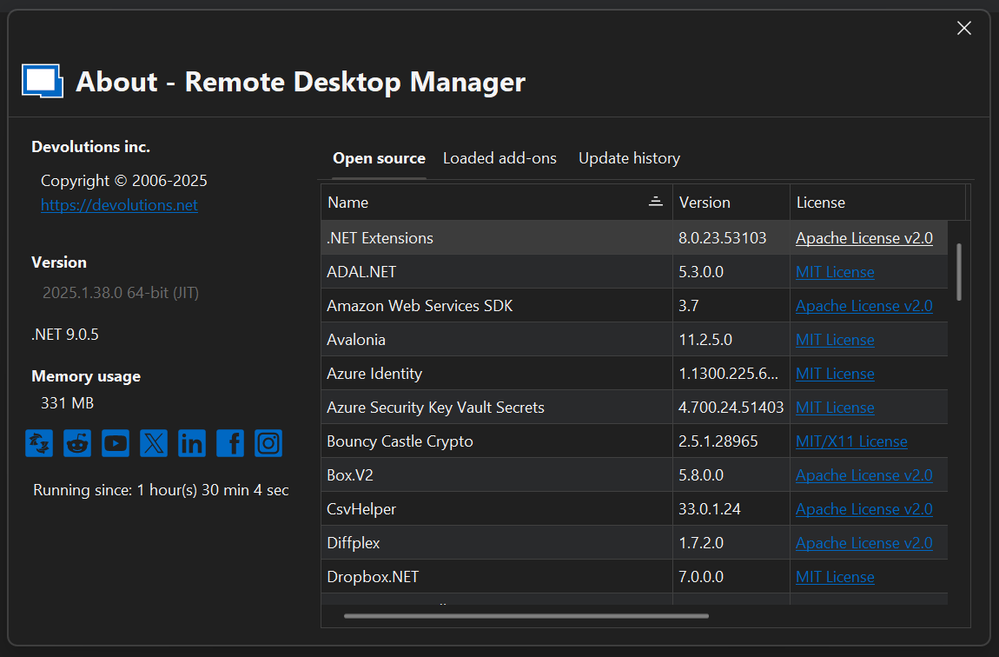Sort by the Name column header

click(x=496, y=202)
